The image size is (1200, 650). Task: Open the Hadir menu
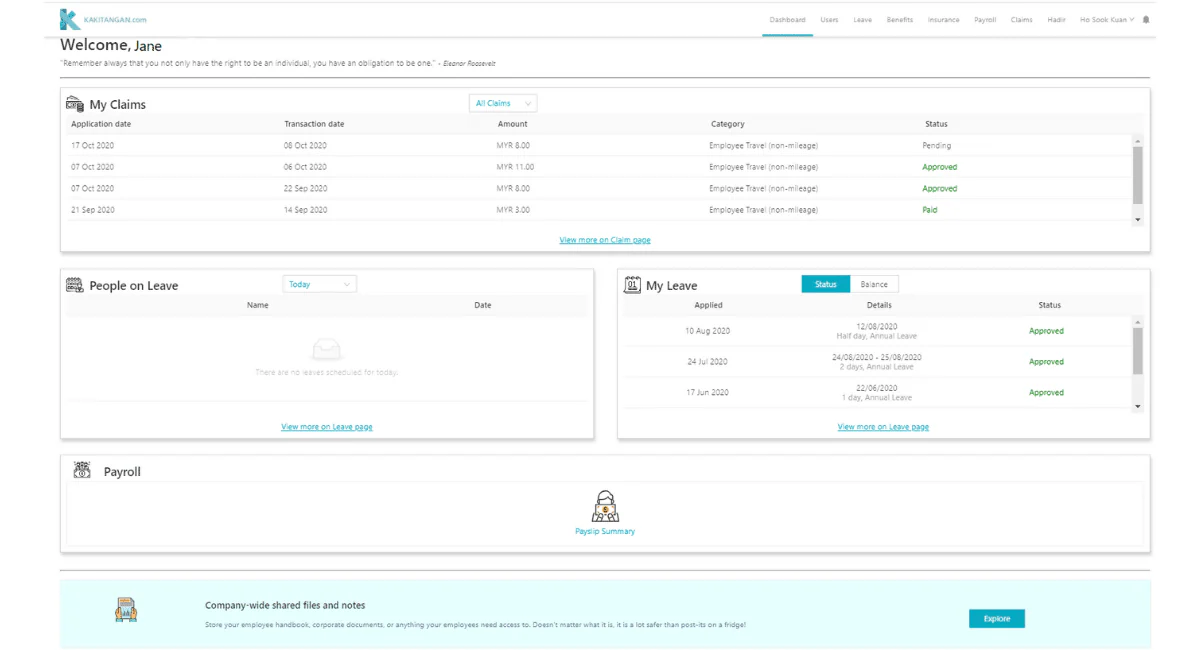pos(1056,19)
